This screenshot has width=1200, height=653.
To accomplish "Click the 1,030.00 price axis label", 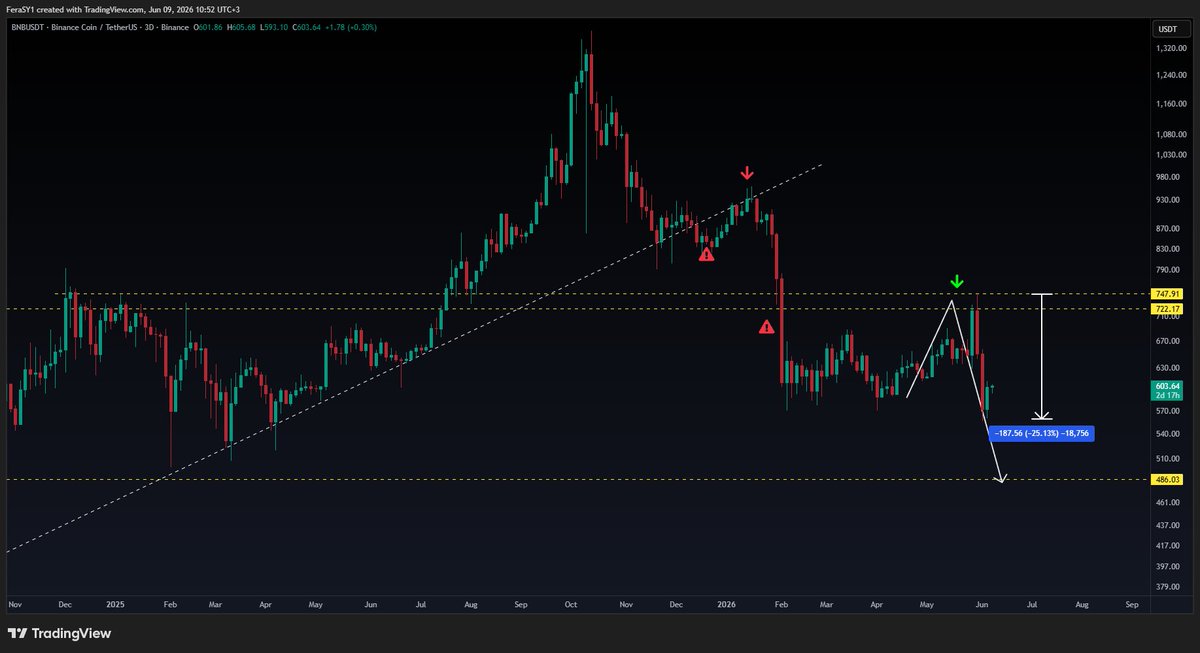I will 1170,155.
